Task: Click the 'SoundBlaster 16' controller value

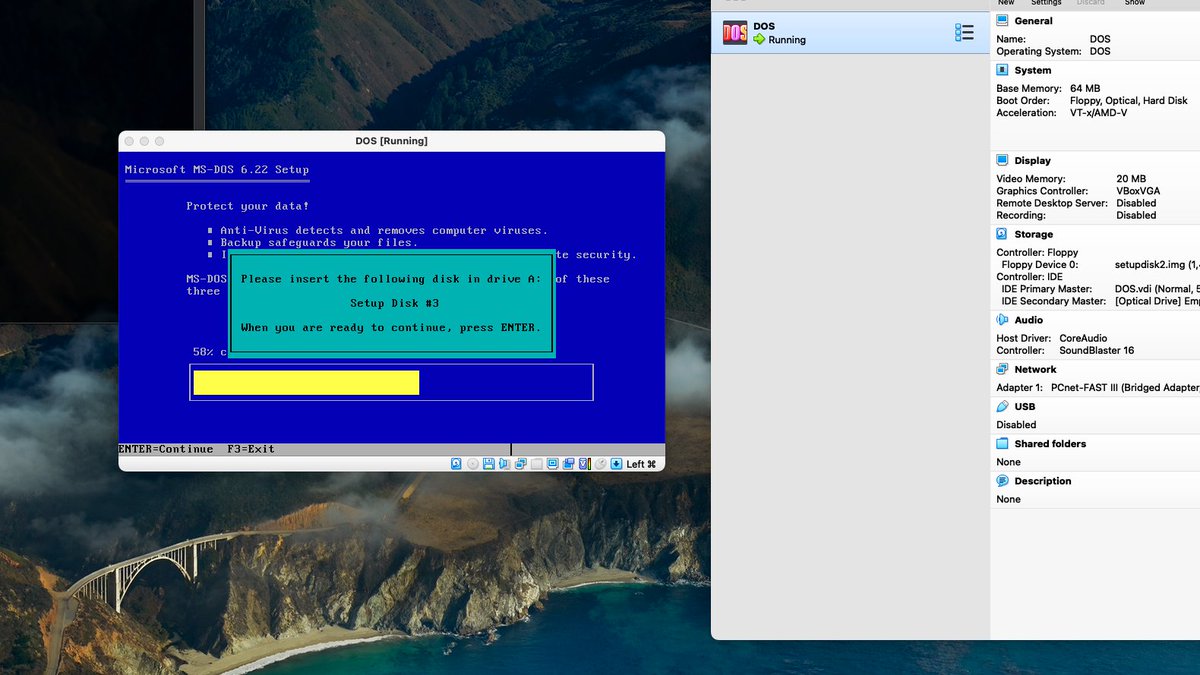Action: point(1099,351)
